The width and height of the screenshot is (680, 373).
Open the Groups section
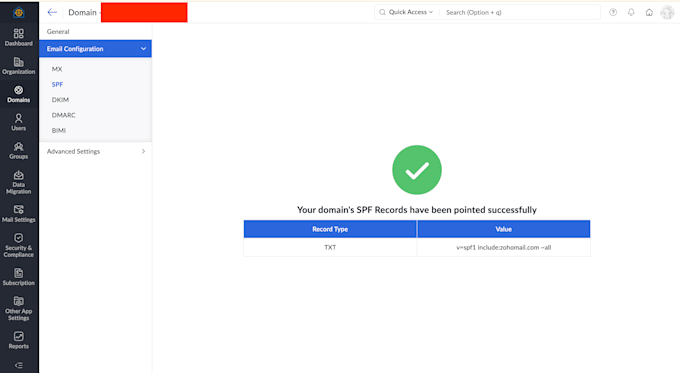click(x=19, y=150)
